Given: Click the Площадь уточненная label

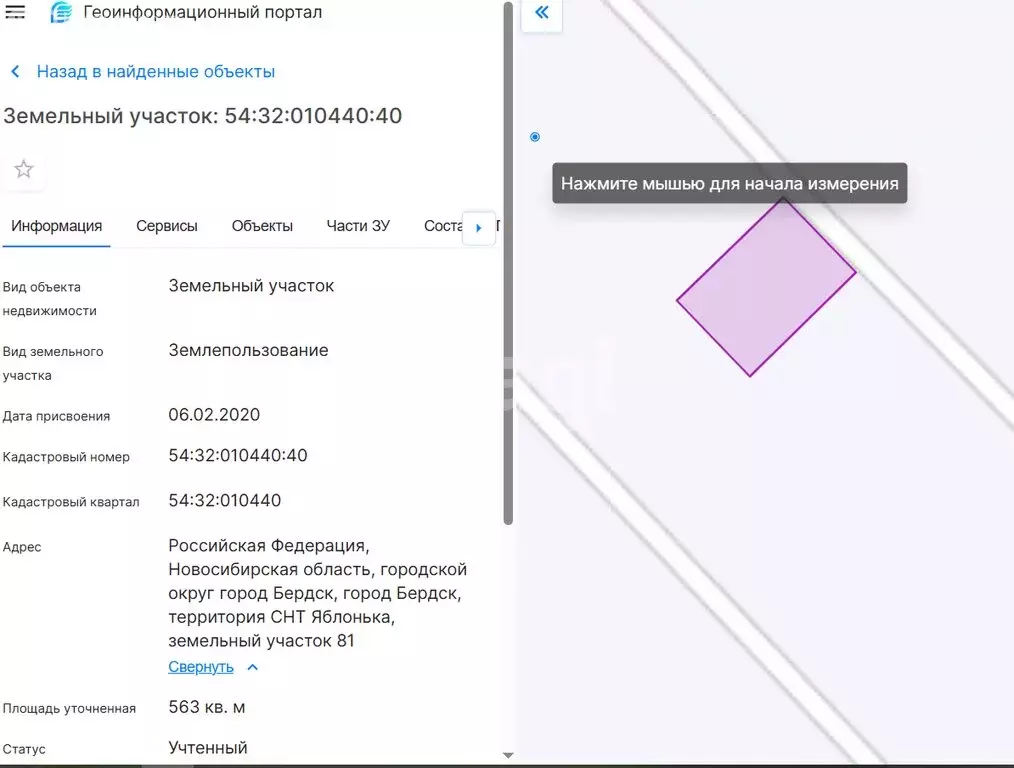Looking at the screenshot, I should point(69,709).
